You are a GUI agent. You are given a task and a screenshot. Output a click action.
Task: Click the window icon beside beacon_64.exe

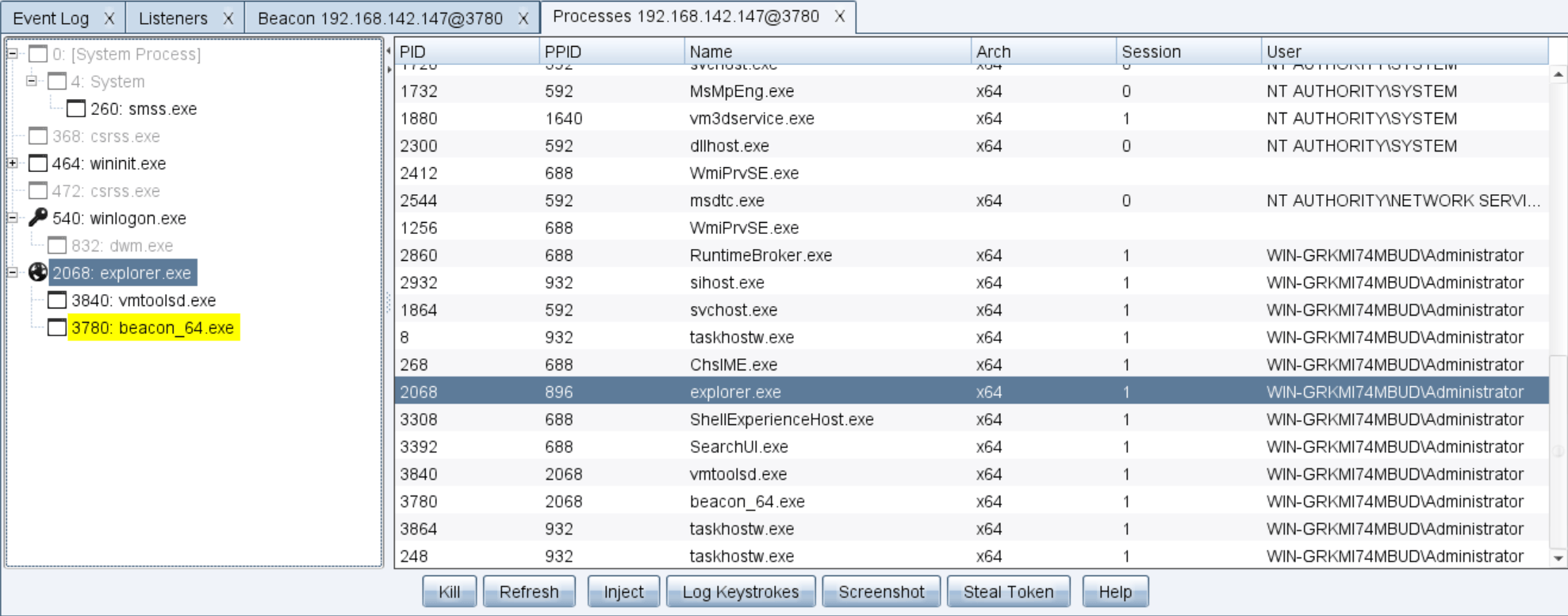[x=57, y=327]
